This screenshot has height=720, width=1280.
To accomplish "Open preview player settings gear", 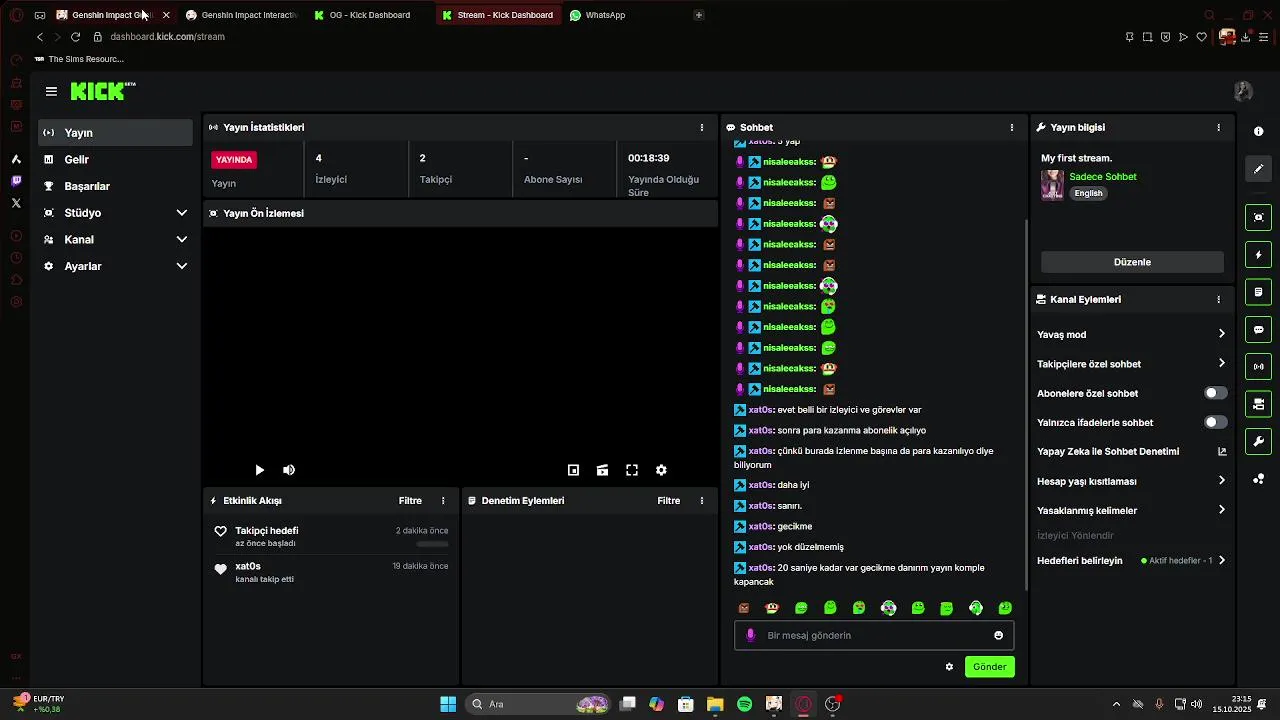I will [x=661, y=470].
